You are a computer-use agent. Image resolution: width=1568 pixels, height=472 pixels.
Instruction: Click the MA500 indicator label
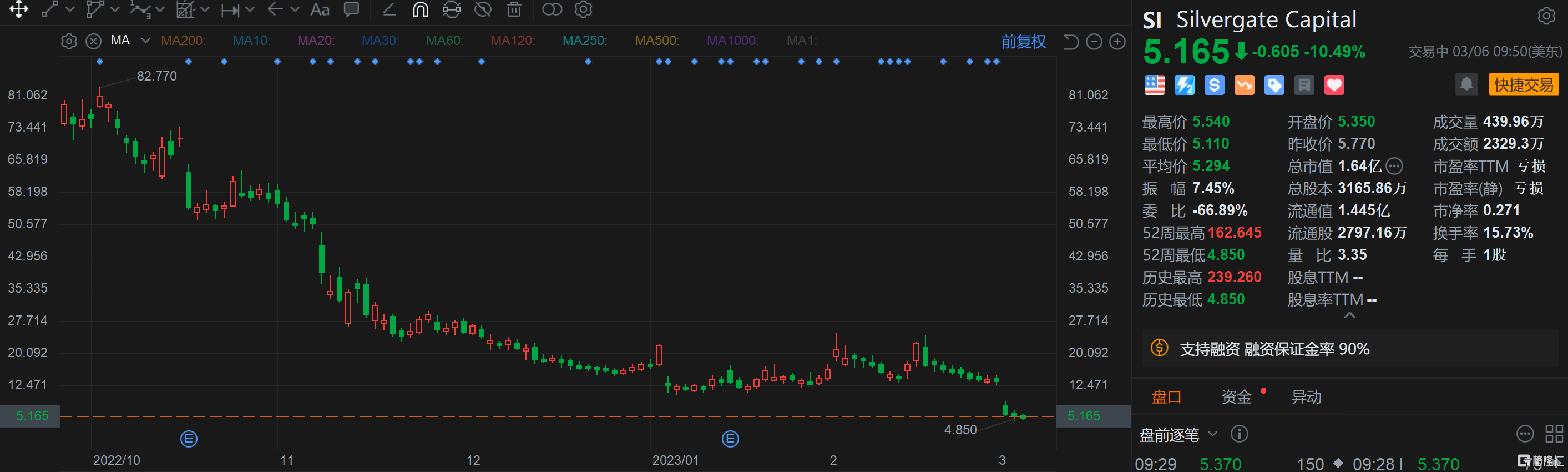(657, 41)
